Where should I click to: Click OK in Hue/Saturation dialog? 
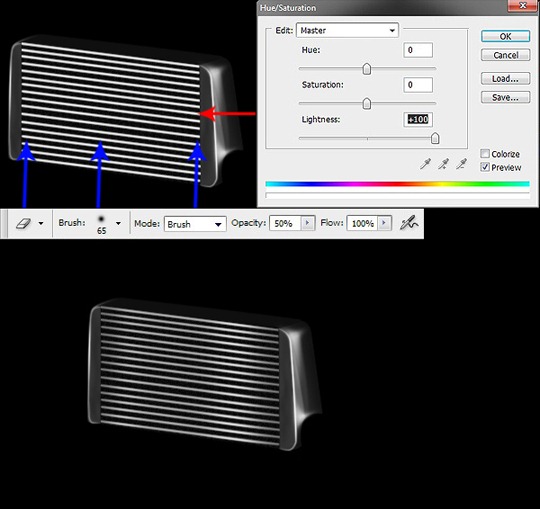click(x=505, y=37)
